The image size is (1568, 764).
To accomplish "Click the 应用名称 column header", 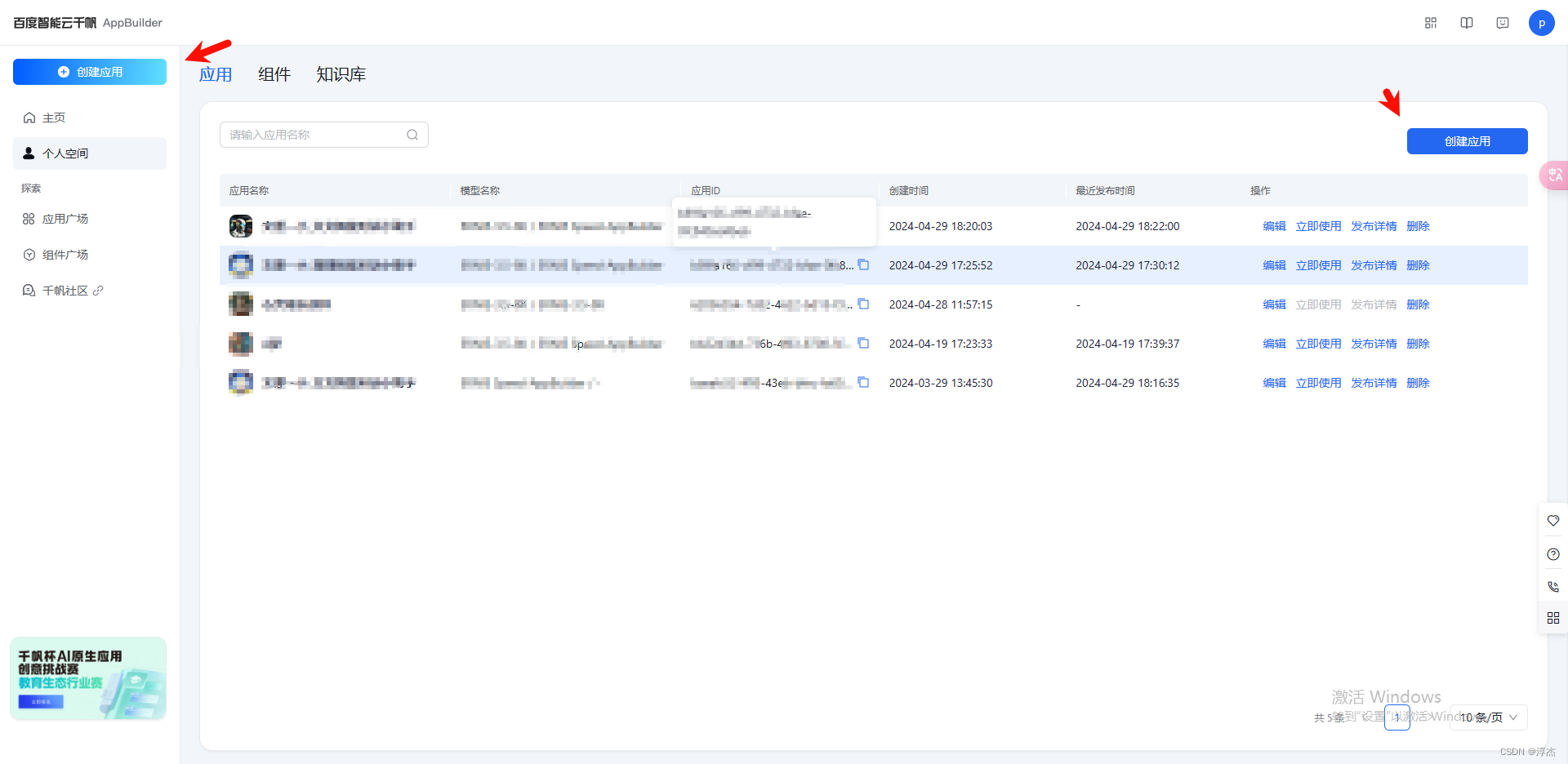I will pyautogui.click(x=249, y=190).
